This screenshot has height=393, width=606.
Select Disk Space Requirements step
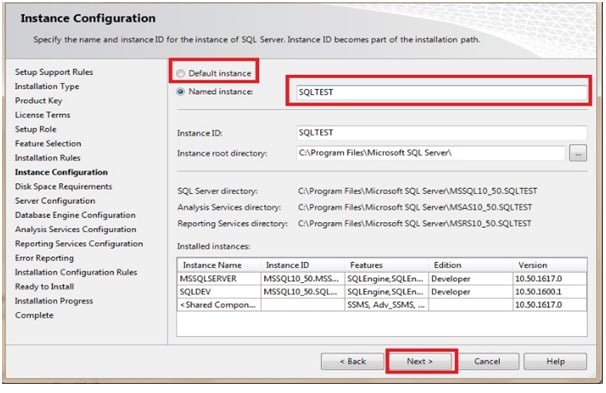[x=63, y=186]
